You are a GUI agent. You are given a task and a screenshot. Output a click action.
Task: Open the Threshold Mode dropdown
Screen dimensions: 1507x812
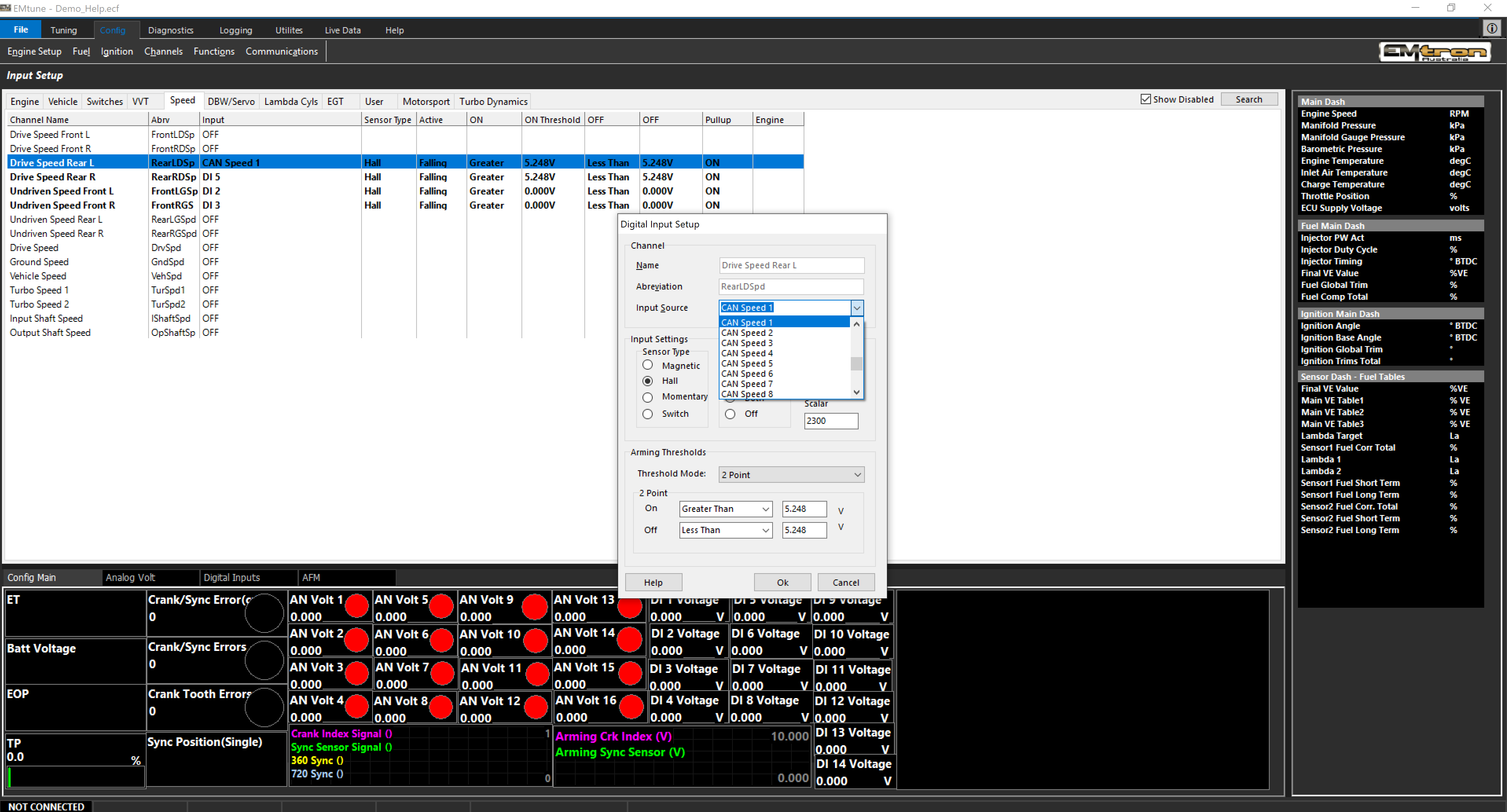pos(791,475)
